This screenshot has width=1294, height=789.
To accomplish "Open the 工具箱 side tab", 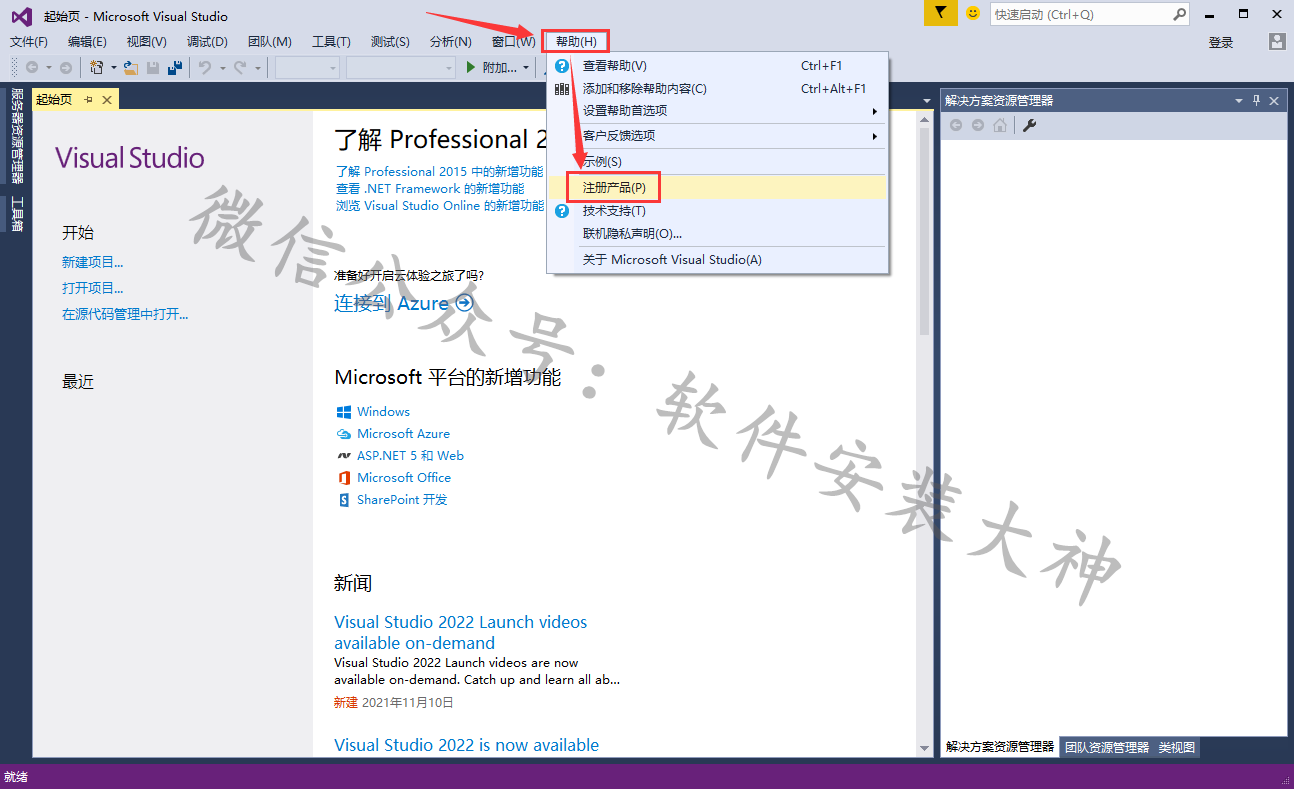I will pyautogui.click(x=17, y=213).
